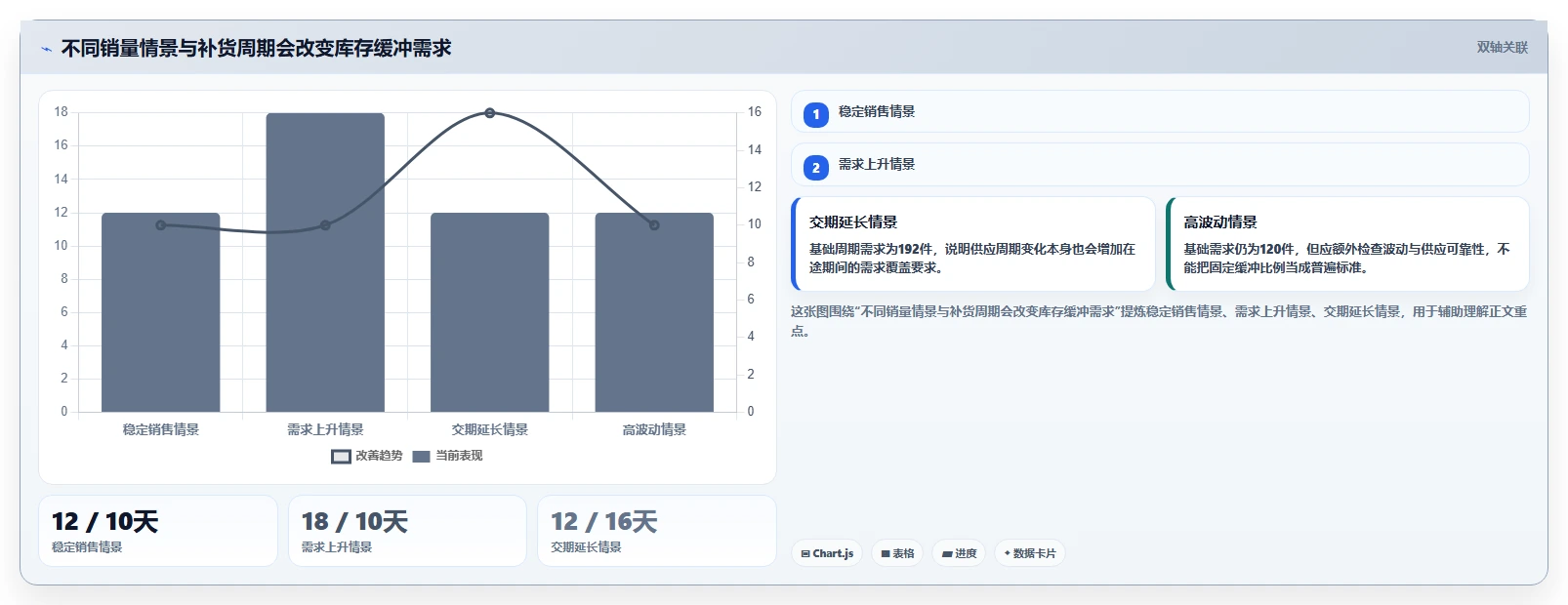Open step row 稳定销售情景
1568x605 pixels.
(x=1160, y=111)
